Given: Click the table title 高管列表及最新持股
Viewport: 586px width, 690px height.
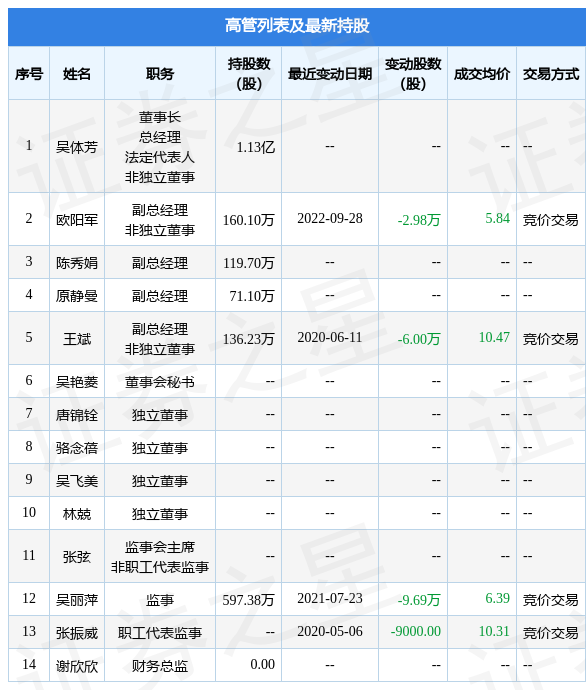Looking at the screenshot, I should [297, 26].
